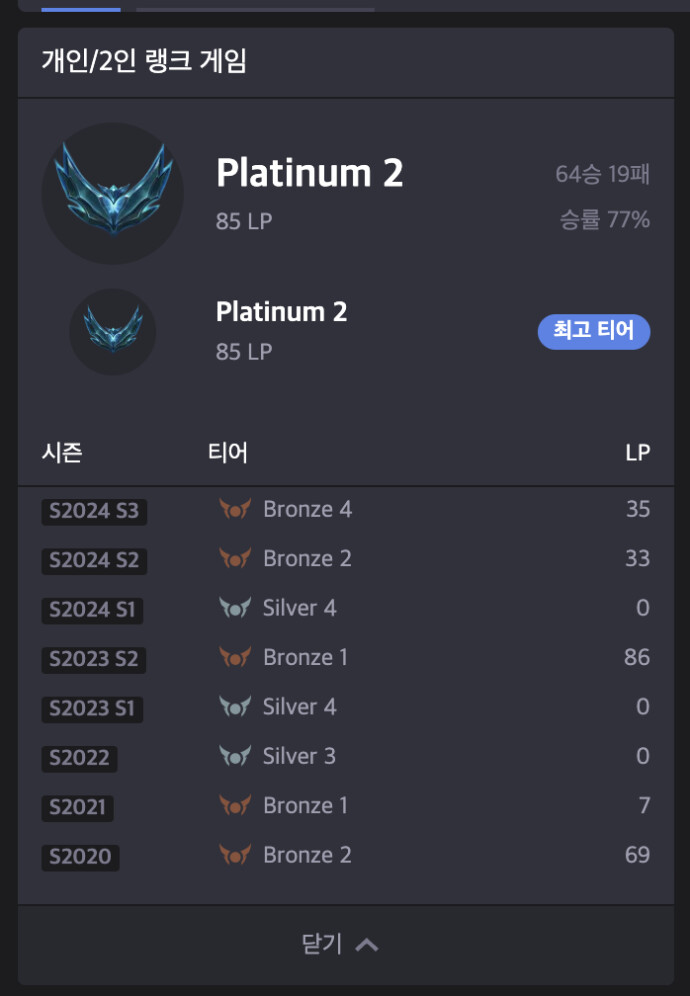
Task: Click Silver icon in S2024 S1 row
Action: (x=234, y=608)
